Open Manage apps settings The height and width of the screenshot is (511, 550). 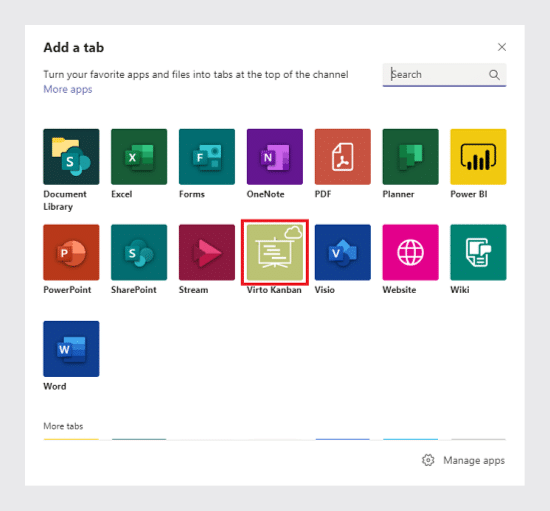tap(463, 460)
